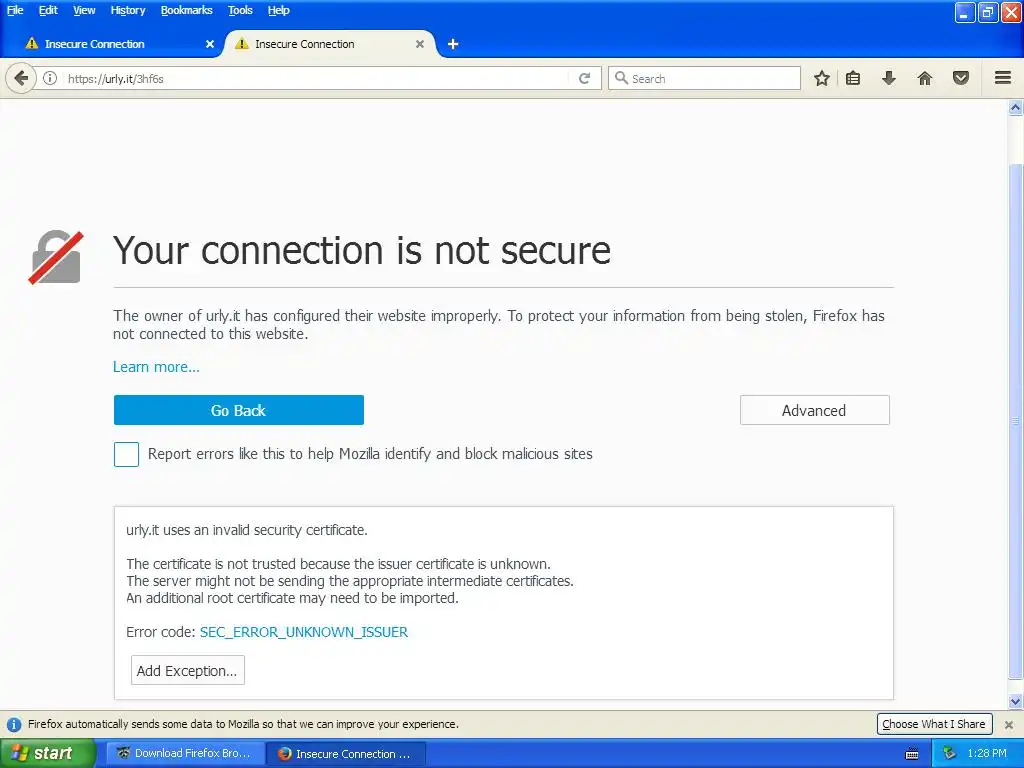Screen dimensions: 1024x768
Task: Show bookmarks list icon
Action: (x=853, y=78)
